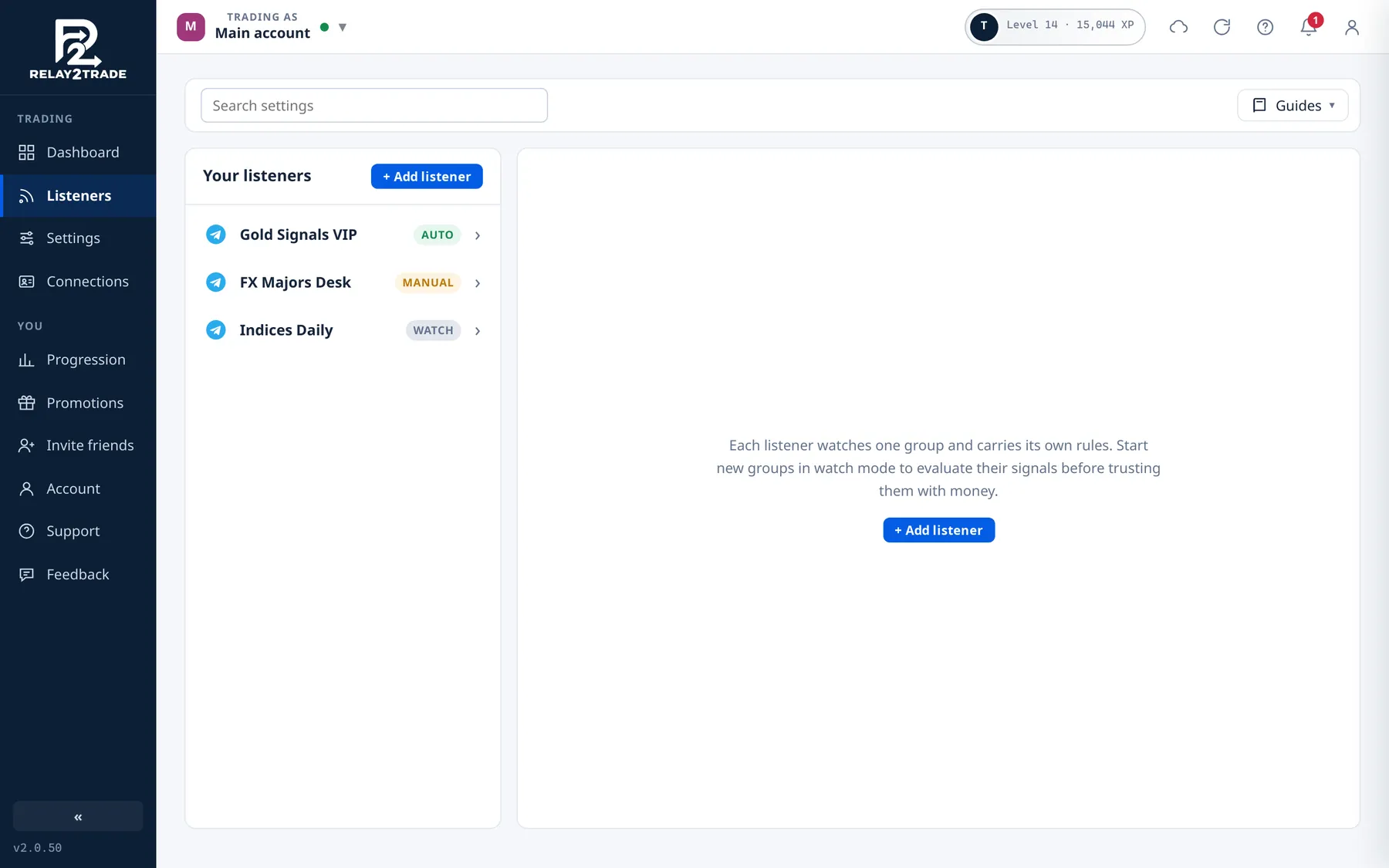Click the Connections card icon
Image resolution: width=1389 pixels, height=868 pixels.
point(26,282)
